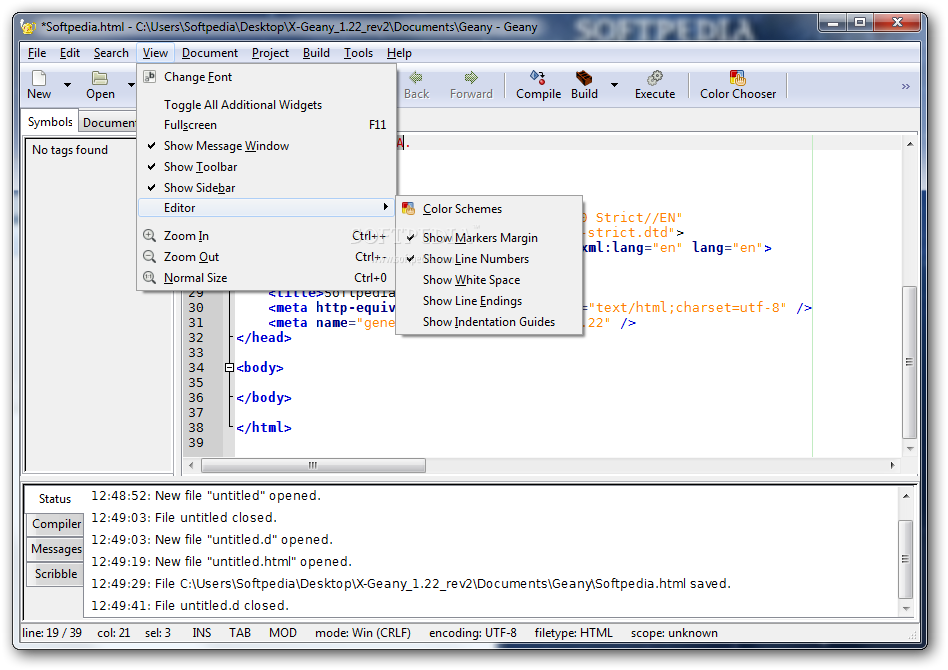Click the New file toolbar icon

pos(39,78)
